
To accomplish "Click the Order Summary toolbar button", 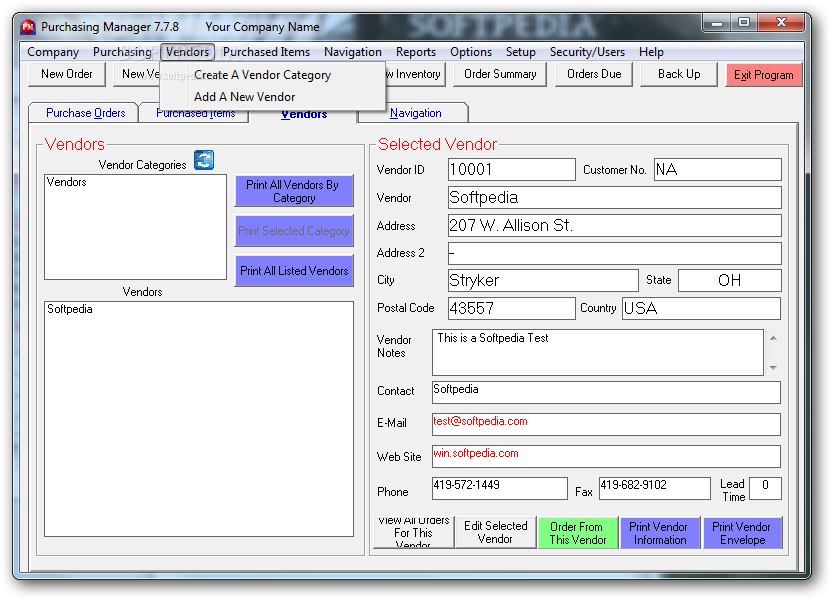I will click(x=500, y=74).
